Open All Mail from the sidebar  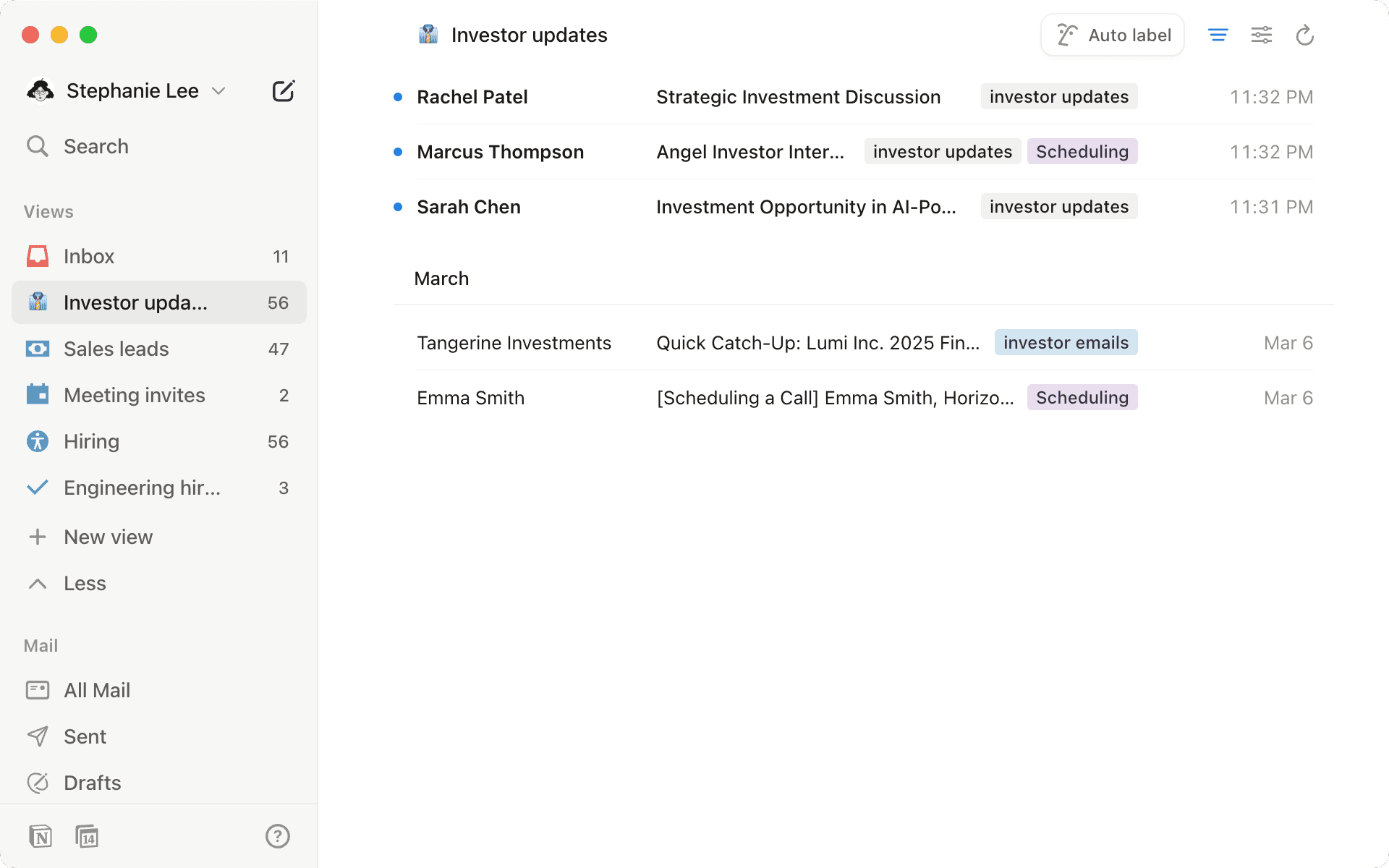click(x=97, y=689)
